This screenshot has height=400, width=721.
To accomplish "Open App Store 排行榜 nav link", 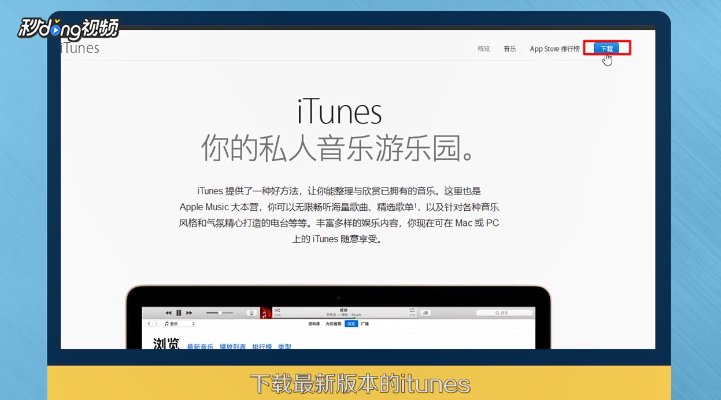I will coord(555,49).
